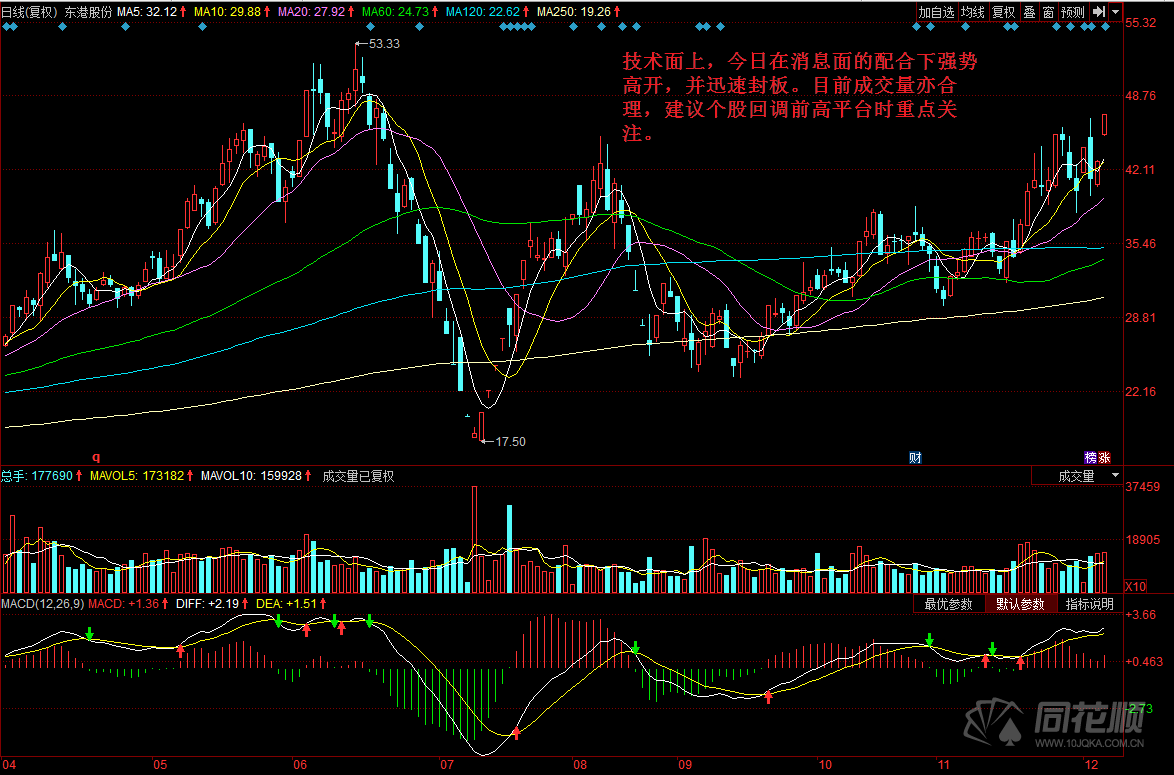
Task: Click the 窗 window layout icon
Action: 1047,12
